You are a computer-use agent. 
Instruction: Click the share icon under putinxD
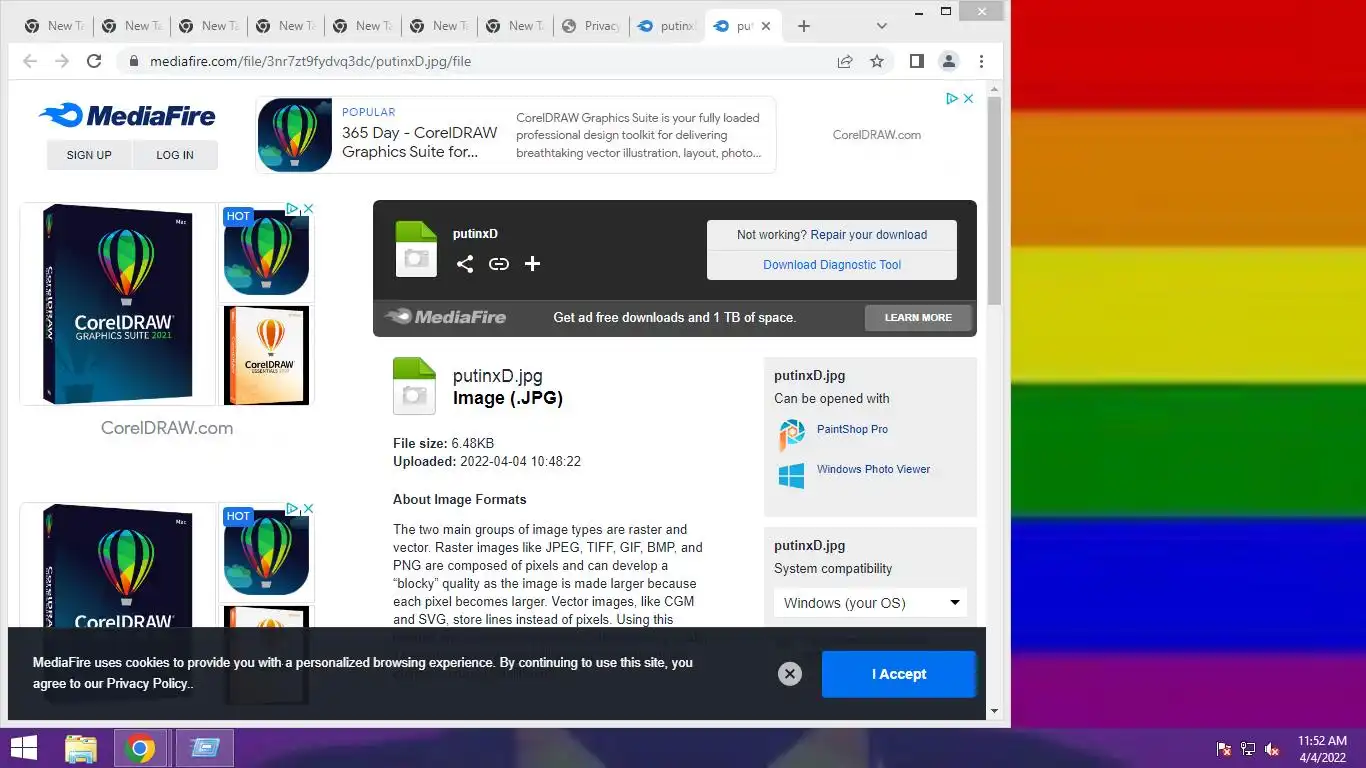[x=465, y=264]
